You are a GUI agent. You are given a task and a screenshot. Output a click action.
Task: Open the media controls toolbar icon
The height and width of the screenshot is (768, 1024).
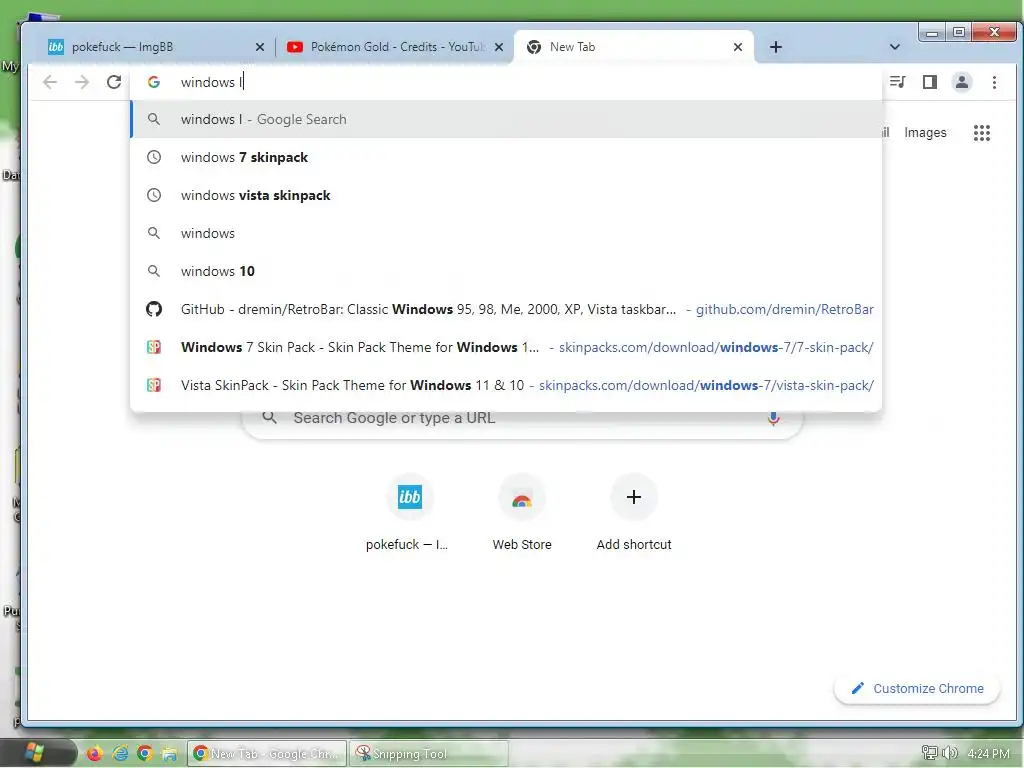(898, 82)
